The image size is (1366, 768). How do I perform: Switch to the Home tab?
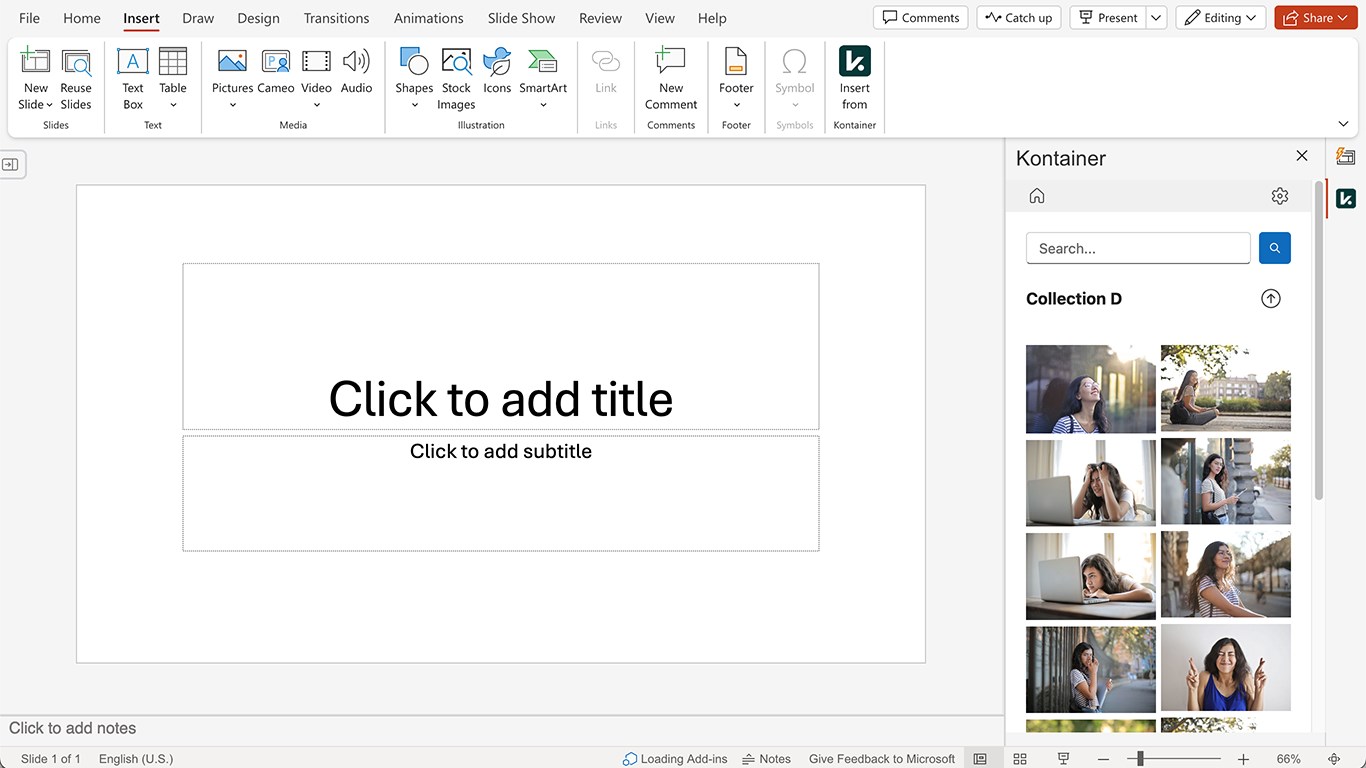[82, 18]
